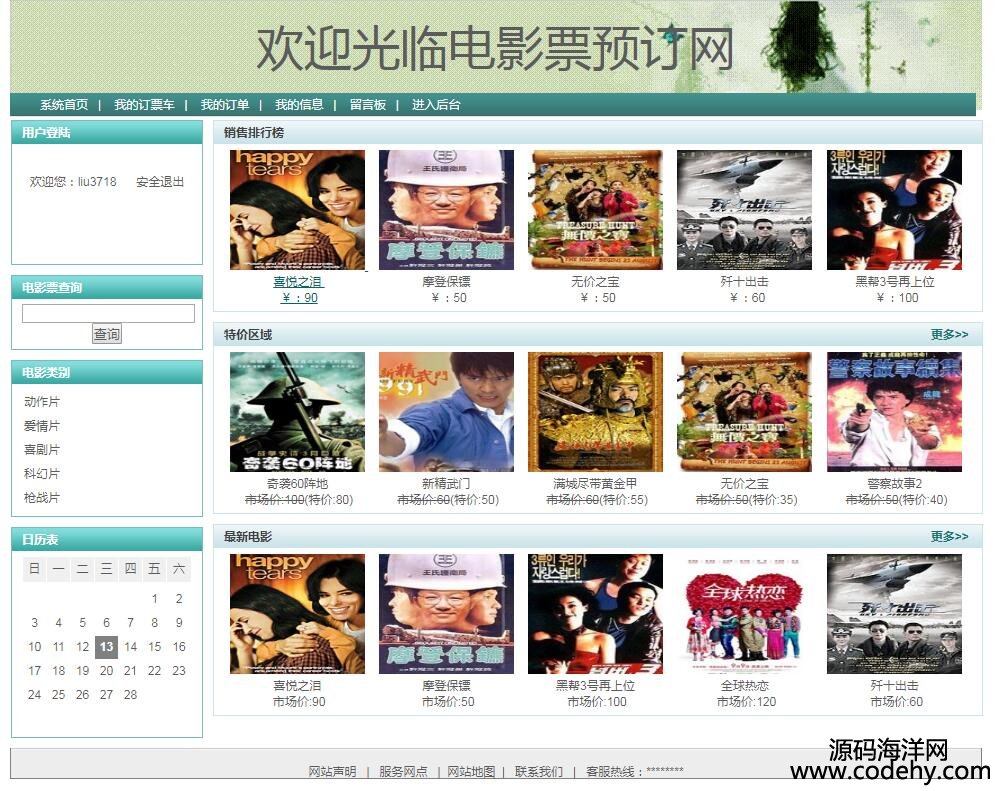Click the 黑帮3号再上位 title in 销售排行榜
The width and height of the screenshot is (995, 791).
pos(895,282)
